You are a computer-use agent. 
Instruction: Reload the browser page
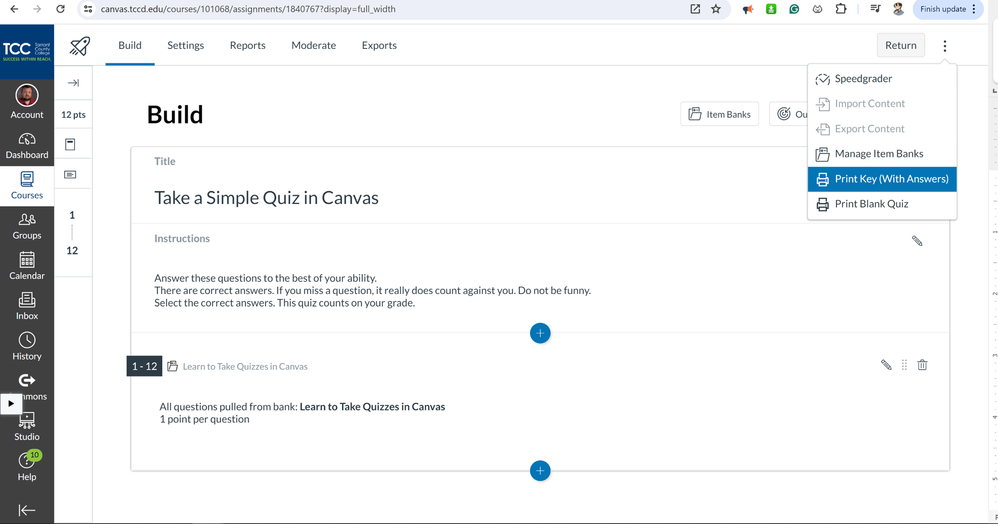click(x=60, y=9)
